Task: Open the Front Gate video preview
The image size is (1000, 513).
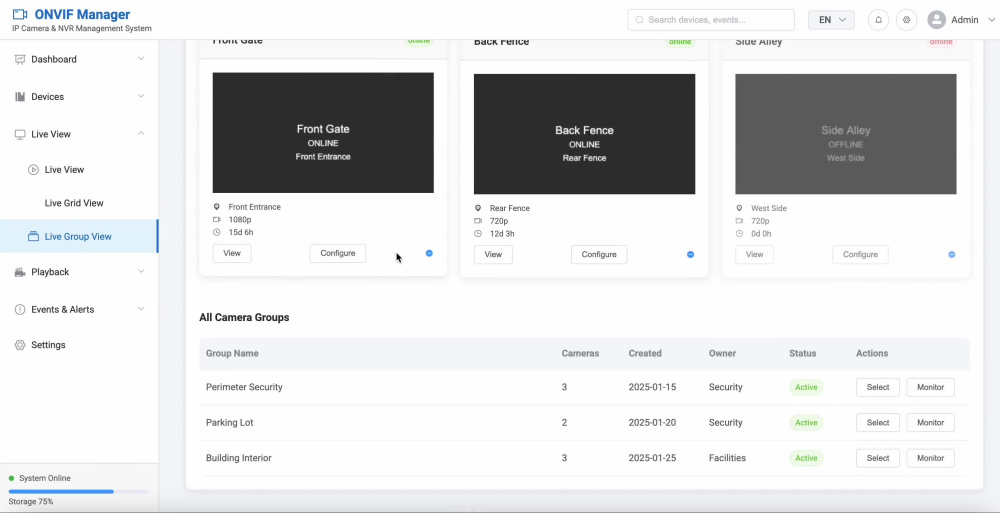Action: click(323, 133)
